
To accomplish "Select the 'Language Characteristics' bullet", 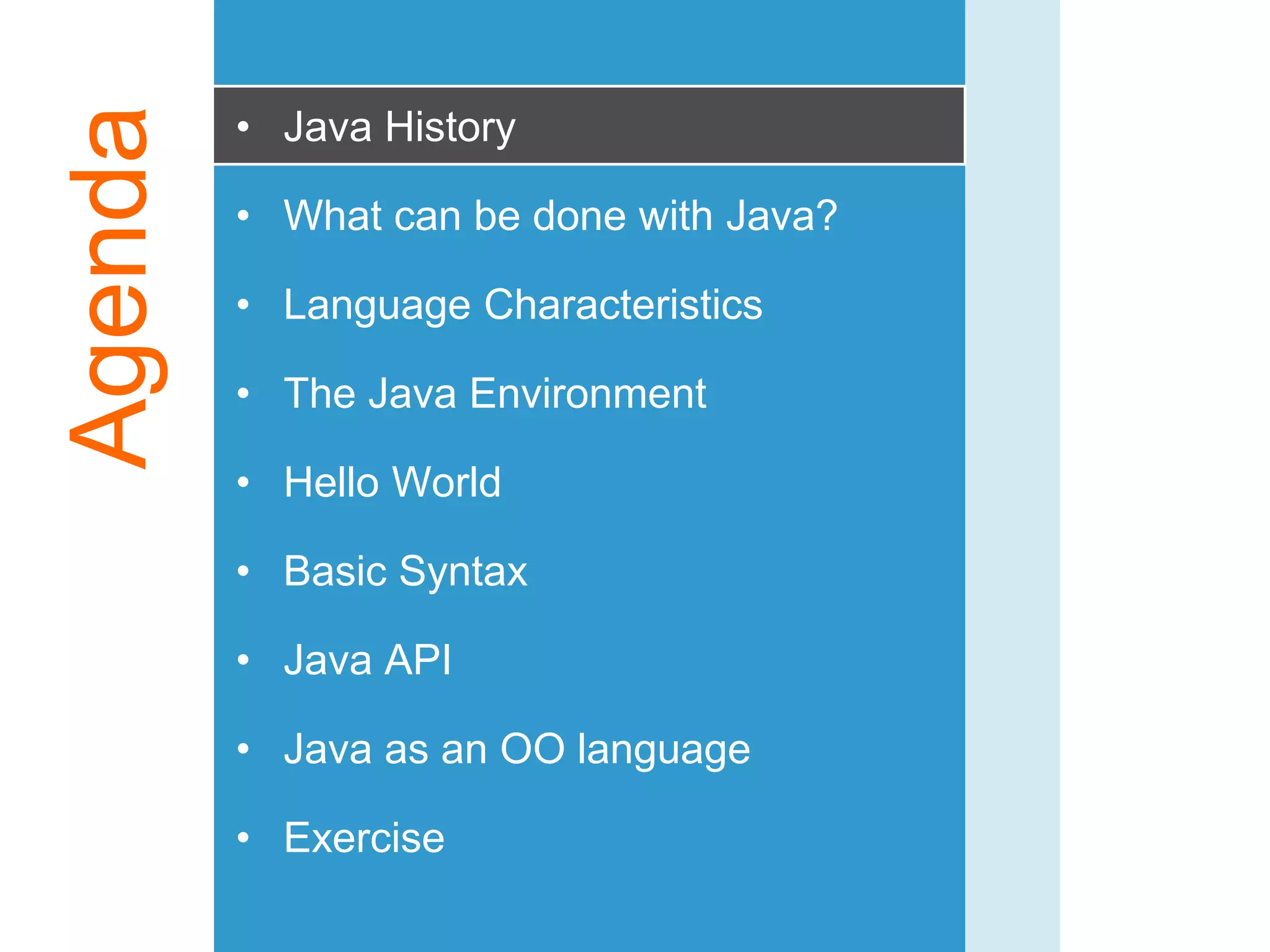I will [523, 305].
